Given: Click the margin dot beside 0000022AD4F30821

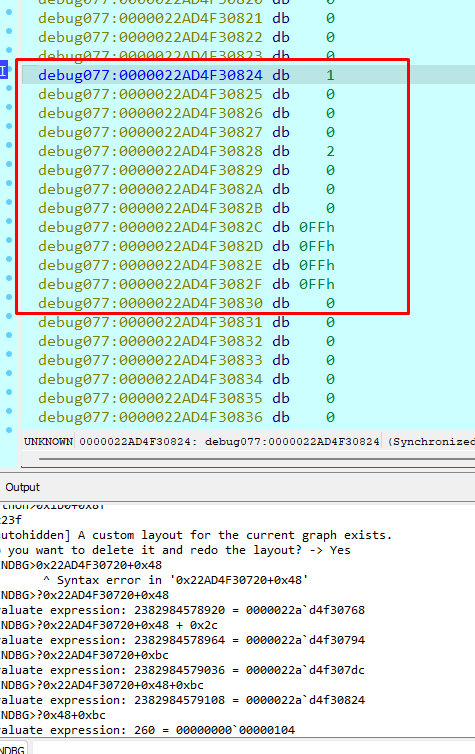Looking at the screenshot, I should 9,12.
